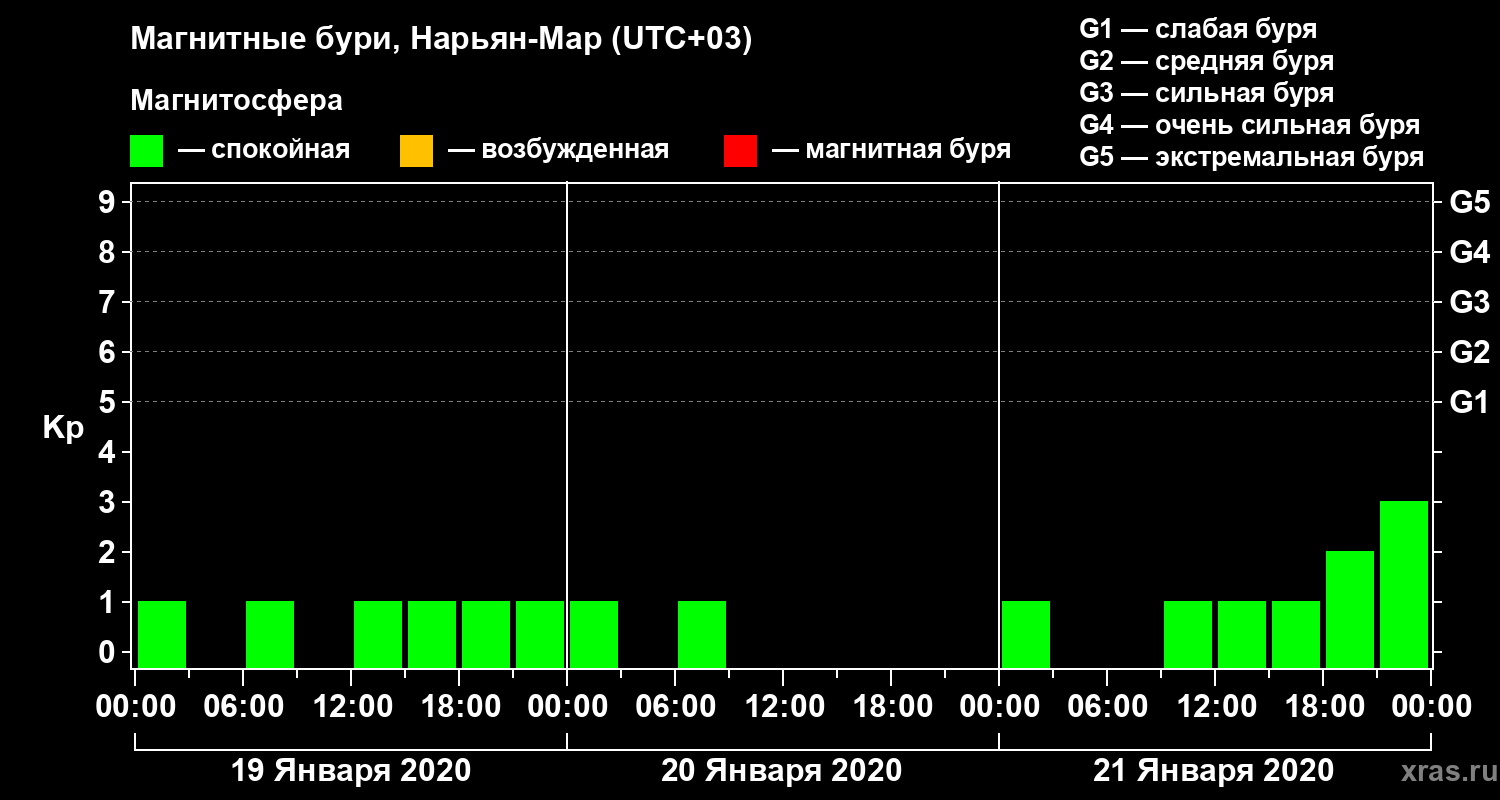Click the '— спокойная' legend label
Viewport: 1500px width, 800px height.
[x=264, y=150]
